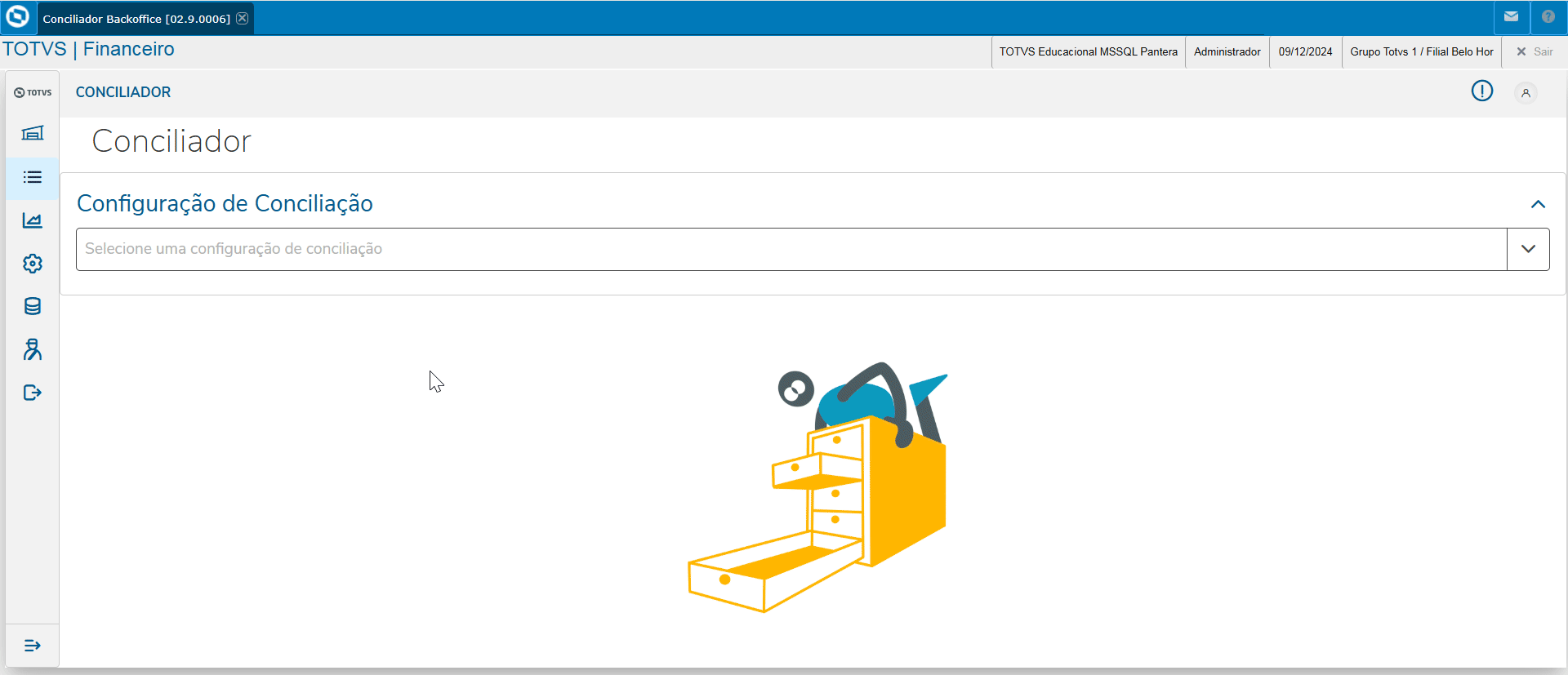Select the list icon in sidebar

[x=33, y=177]
